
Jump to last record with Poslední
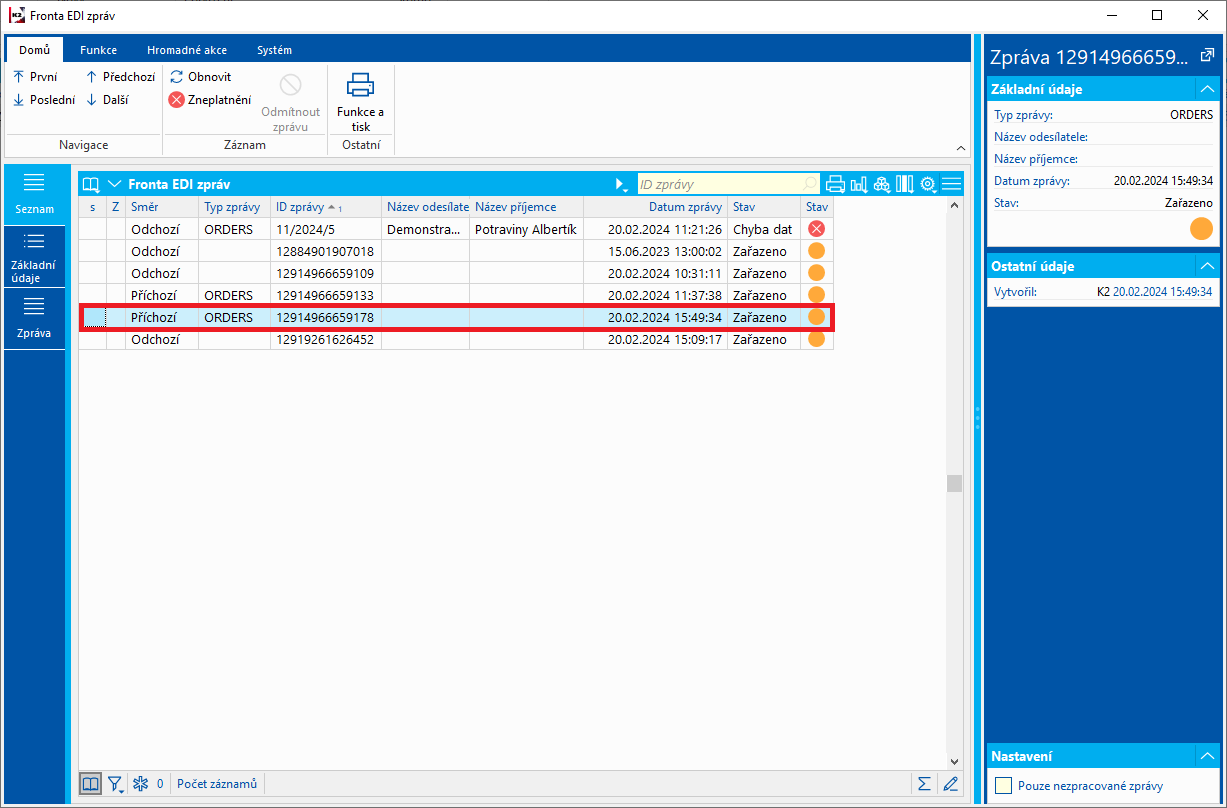(x=44, y=99)
